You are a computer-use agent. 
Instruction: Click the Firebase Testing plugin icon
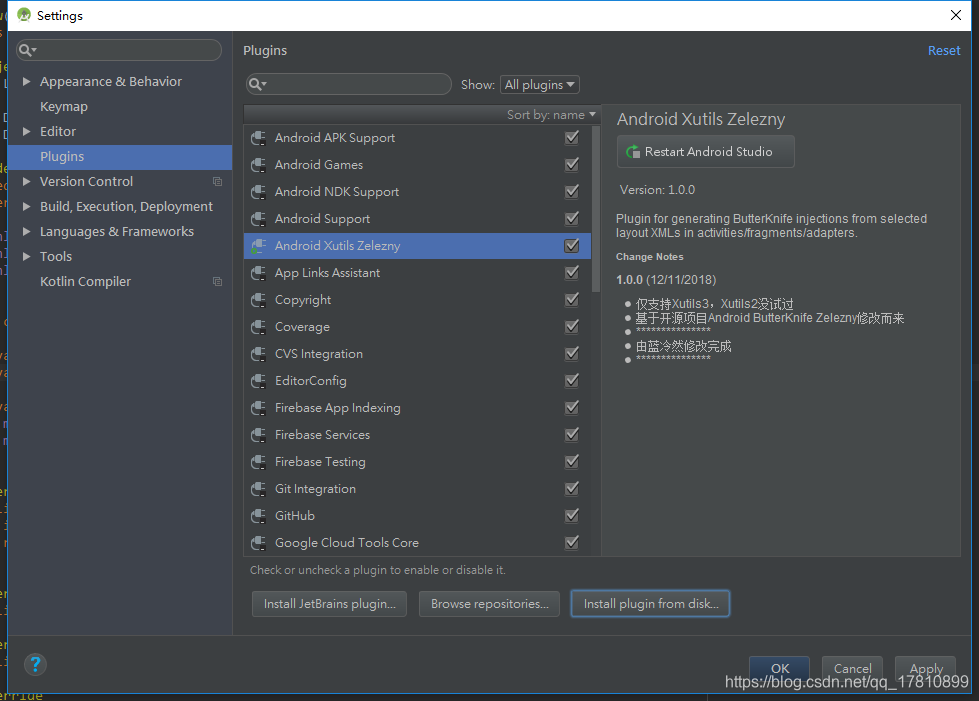point(258,462)
